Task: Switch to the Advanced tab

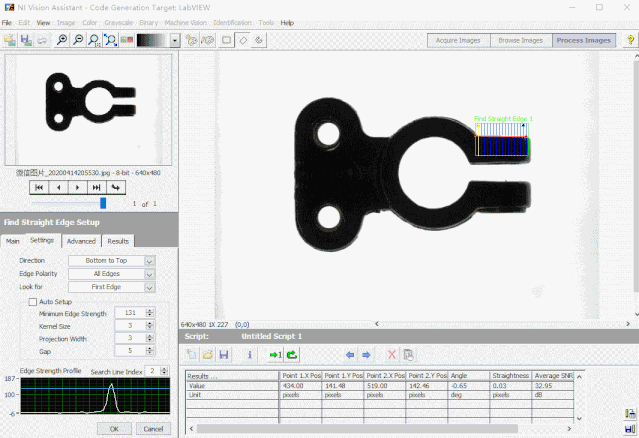Action: point(81,241)
